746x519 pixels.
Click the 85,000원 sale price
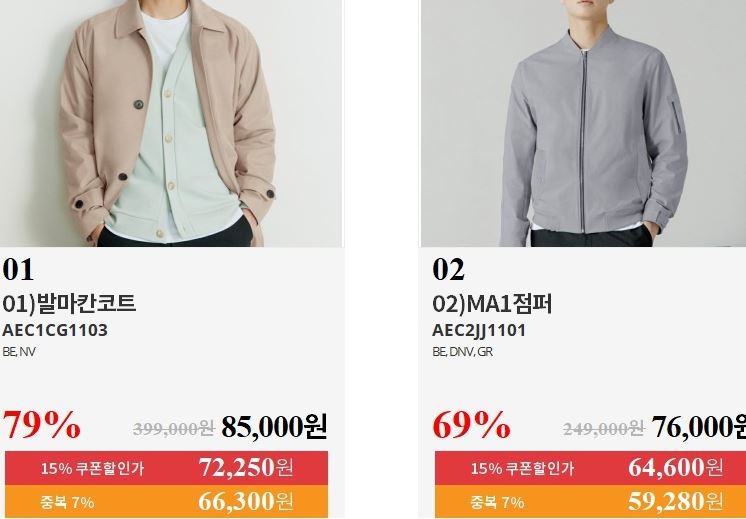pyautogui.click(x=274, y=426)
